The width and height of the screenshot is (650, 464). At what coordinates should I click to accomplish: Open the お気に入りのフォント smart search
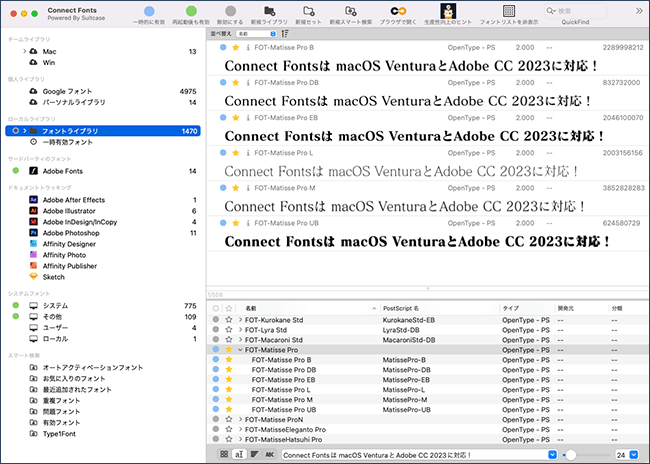(74, 379)
